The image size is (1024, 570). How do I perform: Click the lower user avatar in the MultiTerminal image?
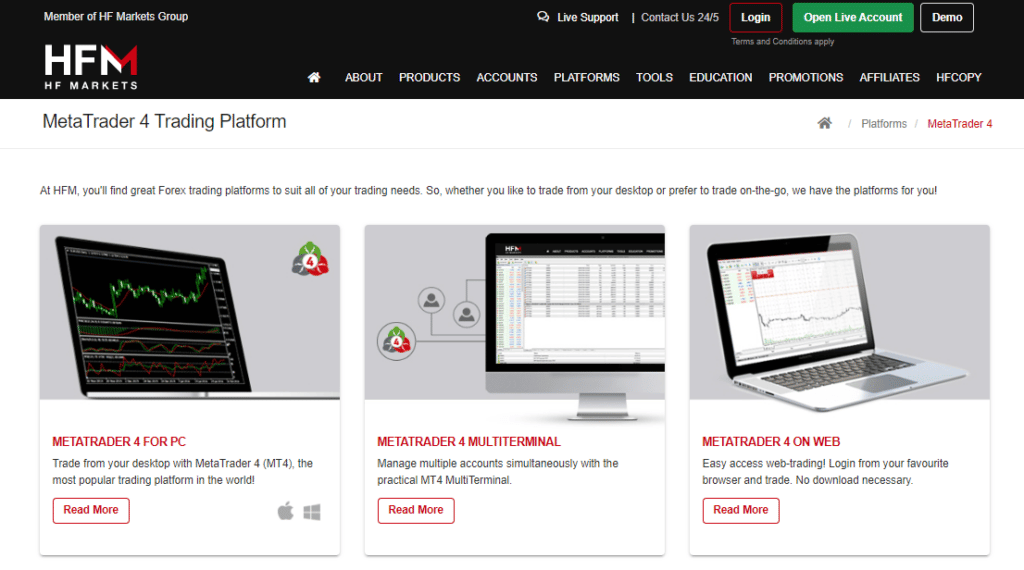click(466, 315)
